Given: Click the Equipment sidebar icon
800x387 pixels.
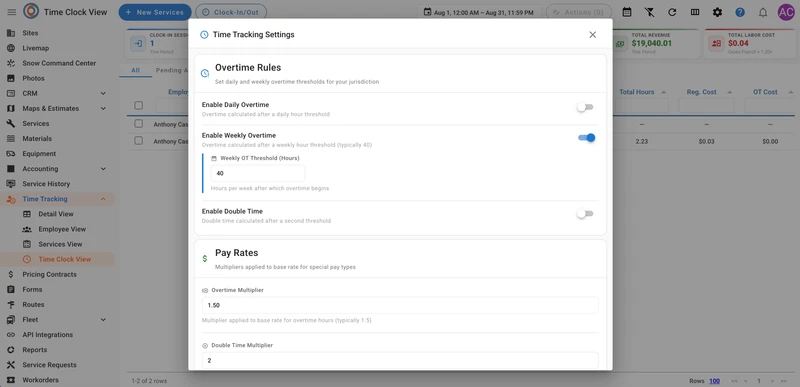Looking at the screenshot, I should point(11,153).
